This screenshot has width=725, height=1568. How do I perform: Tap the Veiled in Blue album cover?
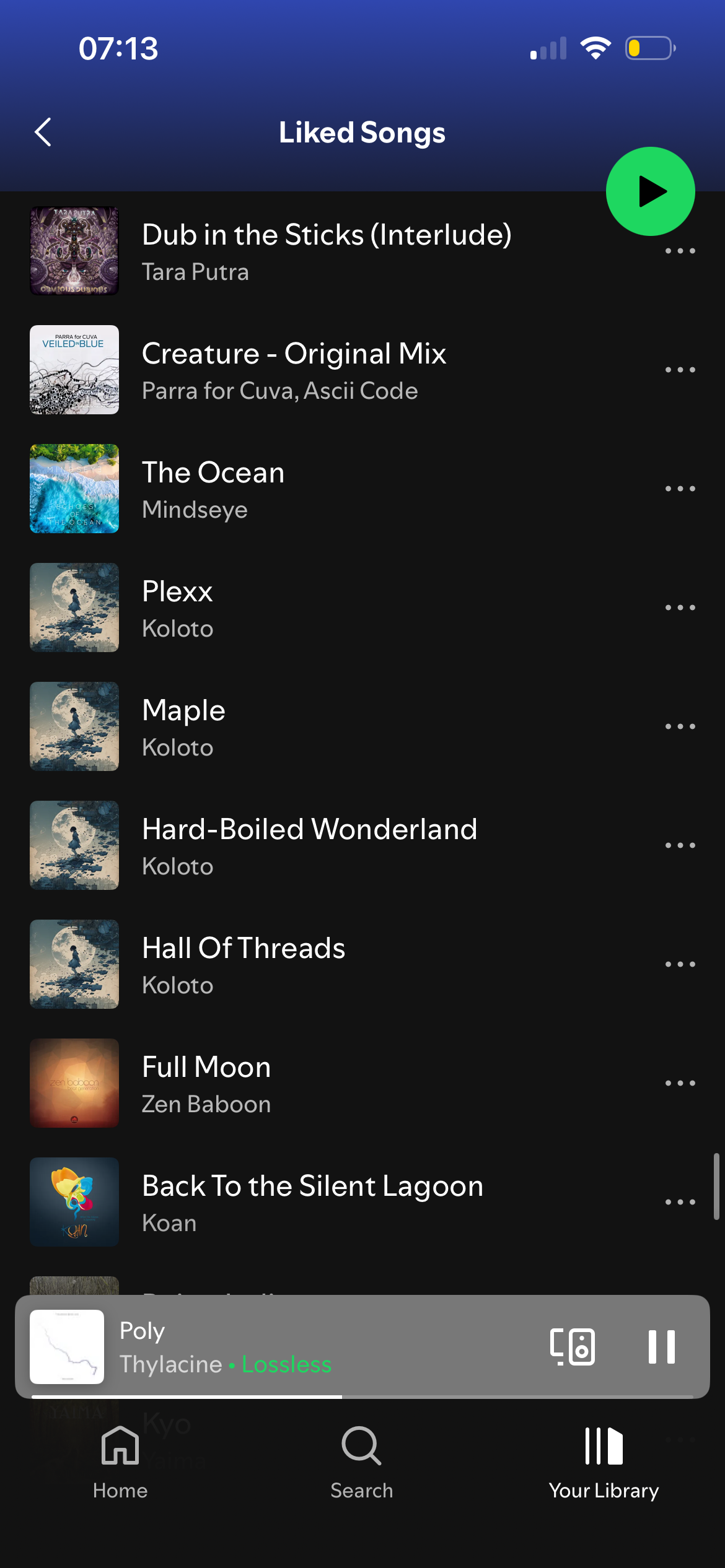[x=74, y=370]
